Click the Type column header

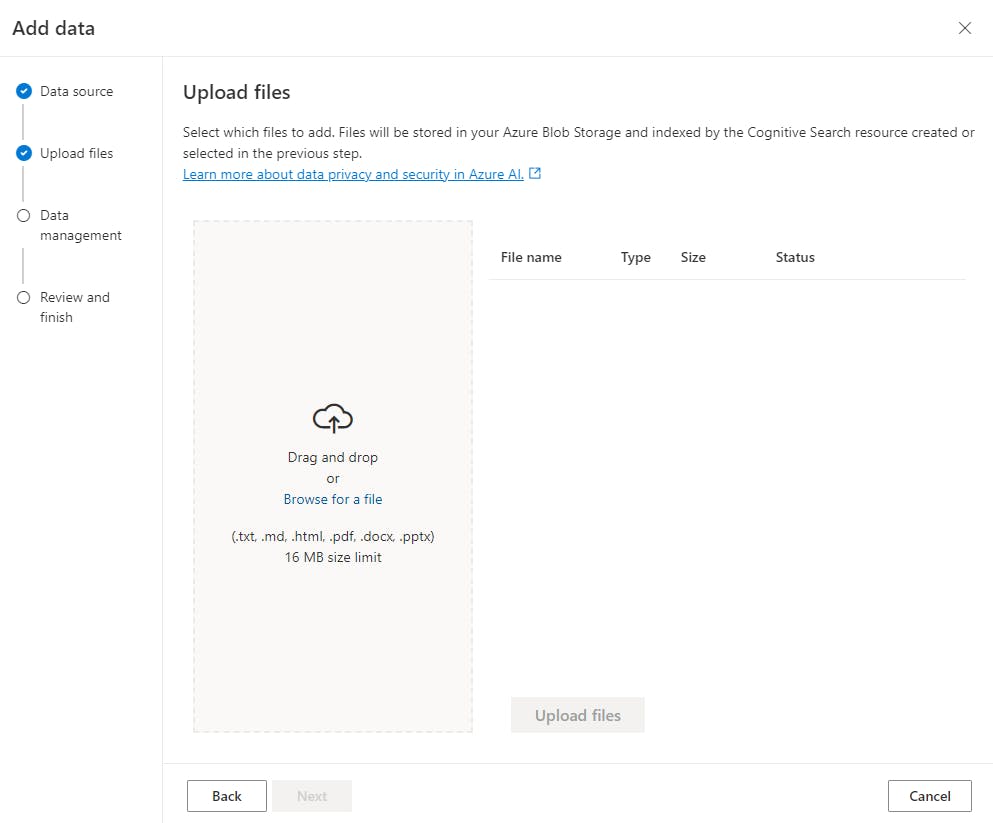[x=636, y=257]
